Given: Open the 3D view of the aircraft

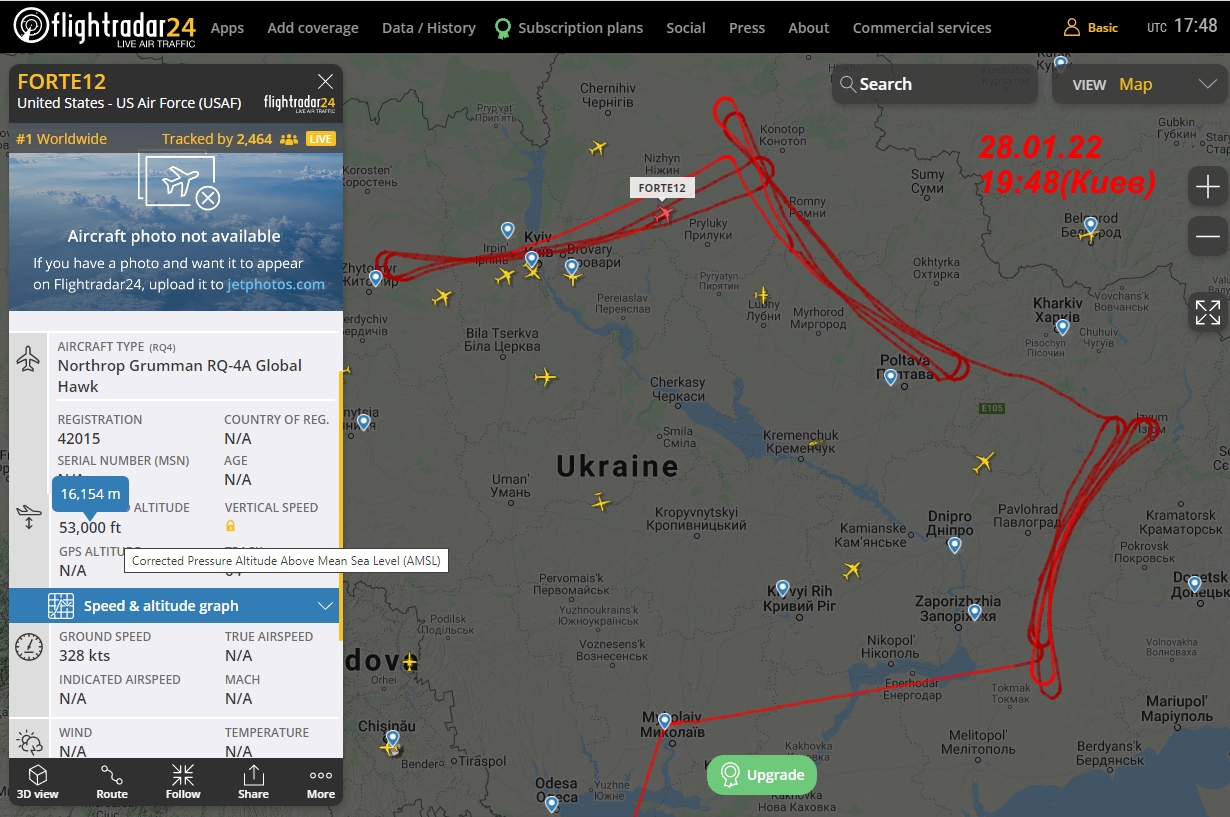Looking at the screenshot, I should pyautogui.click(x=38, y=781).
